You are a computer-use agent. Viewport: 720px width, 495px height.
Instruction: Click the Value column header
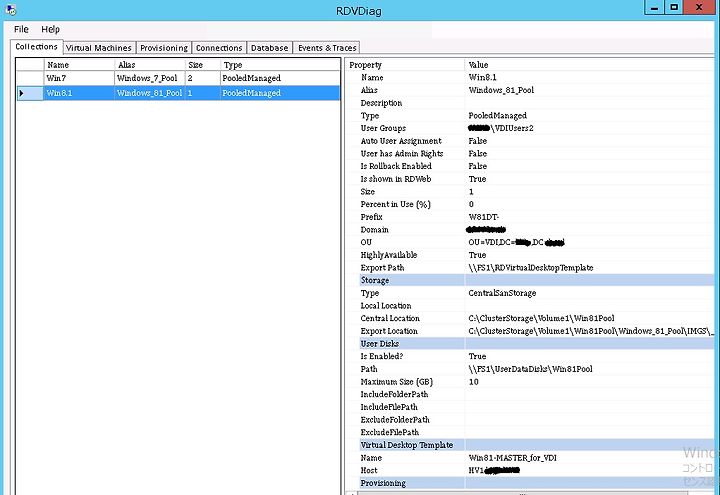[589, 65]
